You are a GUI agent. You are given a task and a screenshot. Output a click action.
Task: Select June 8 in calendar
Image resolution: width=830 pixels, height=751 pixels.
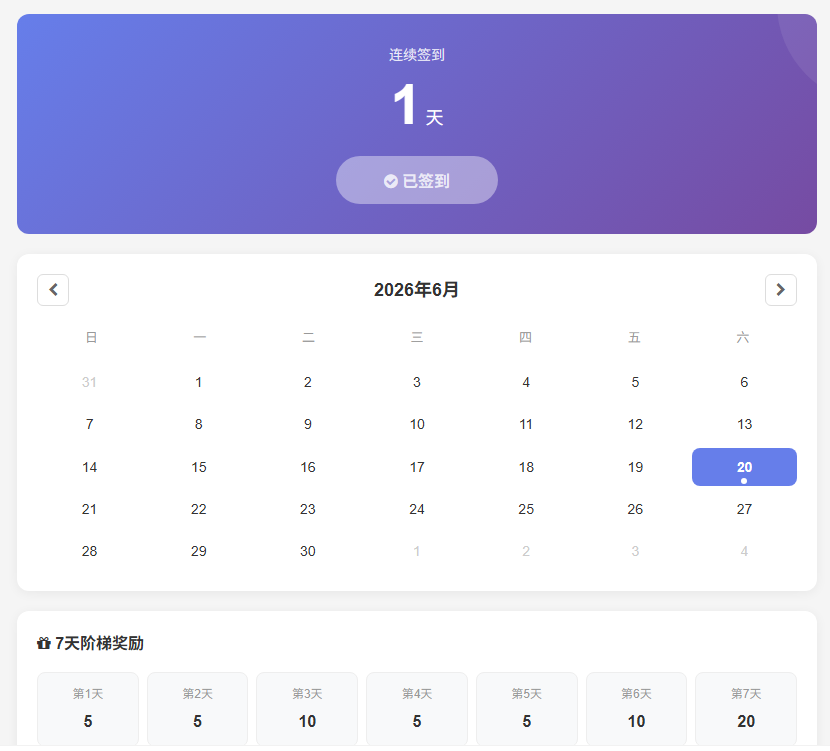(199, 424)
